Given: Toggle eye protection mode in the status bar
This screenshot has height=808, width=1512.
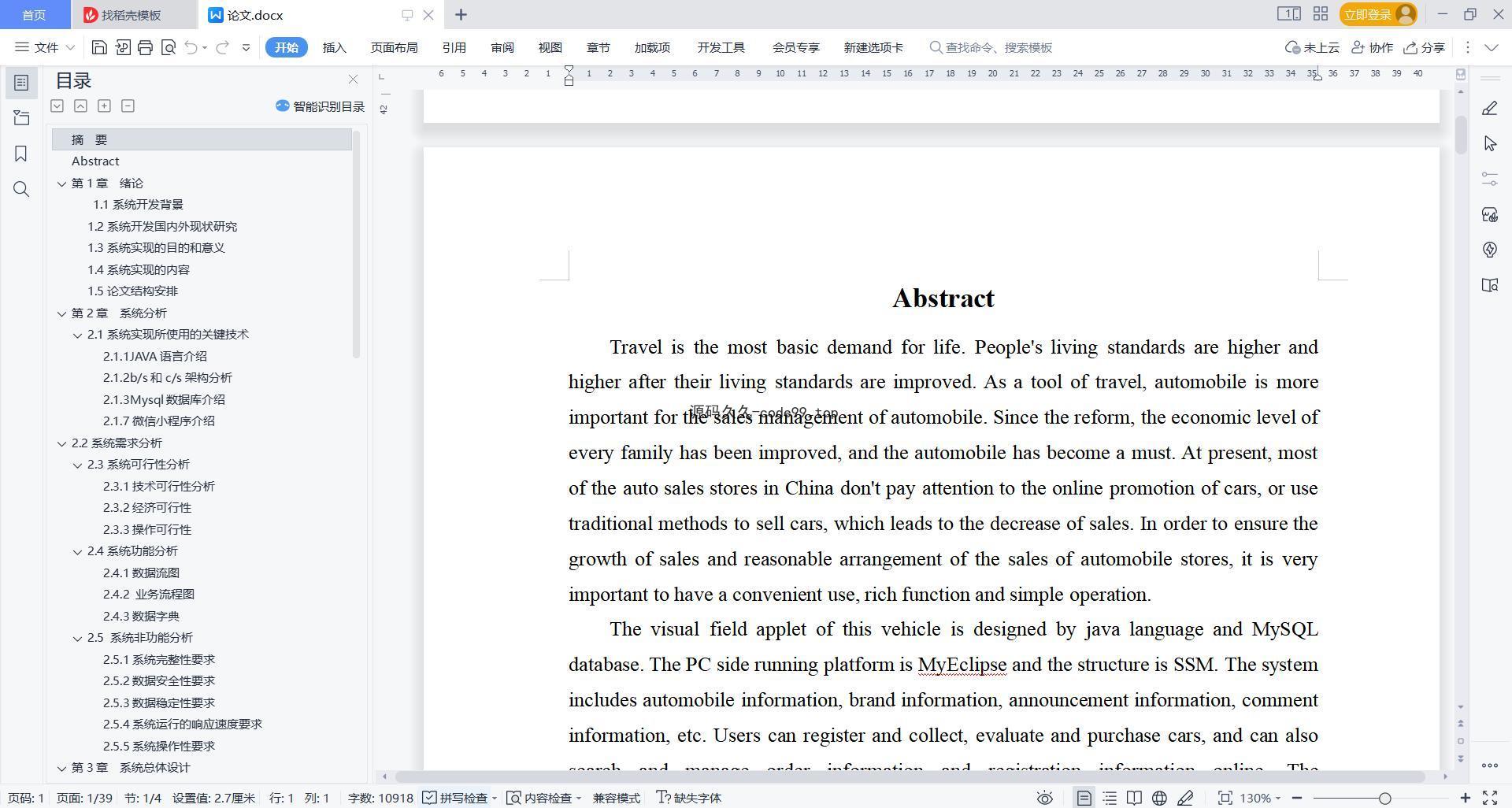Looking at the screenshot, I should pyautogui.click(x=1045, y=798).
